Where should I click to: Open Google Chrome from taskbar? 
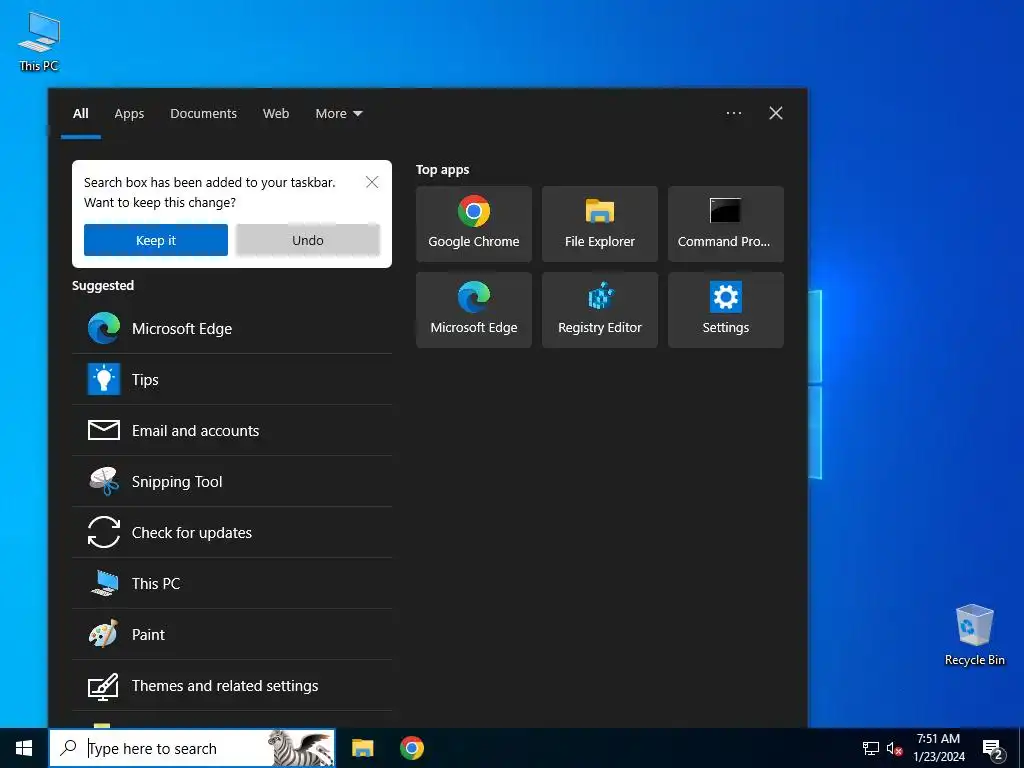(x=411, y=748)
